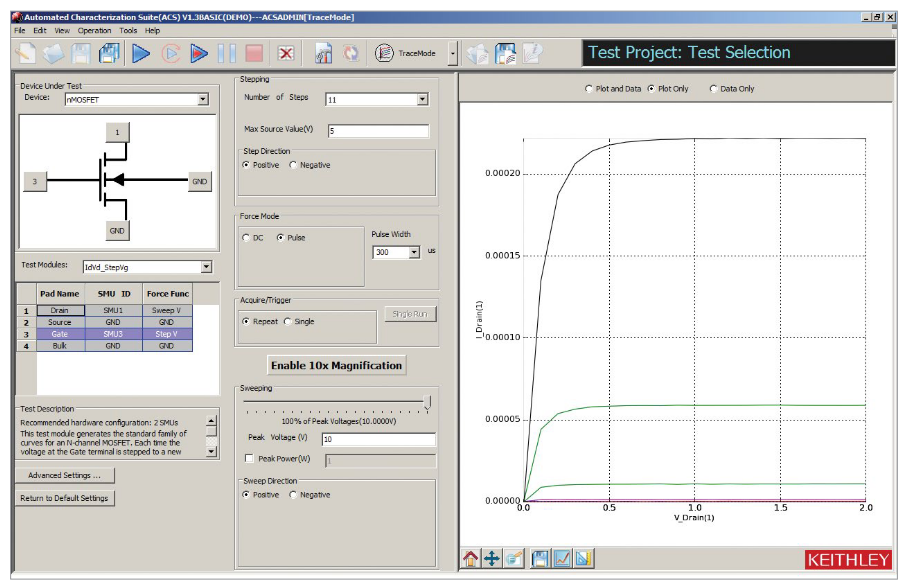Click the Open folder toolbar icon
This screenshot has height=588, width=909.
click(x=53, y=53)
